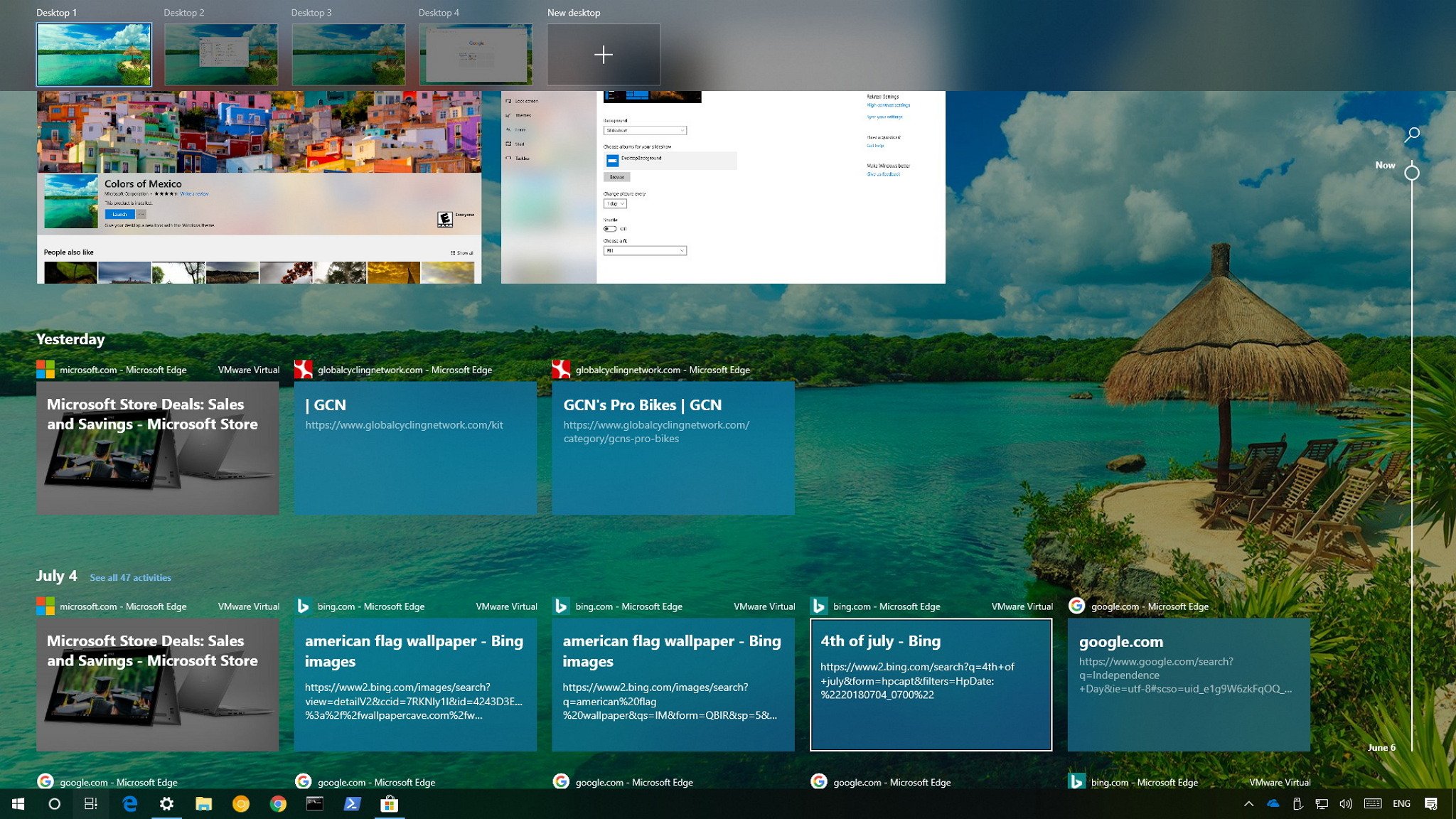Open File Explorer from taskbar
1456x819 pixels.
pyautogui.click(x=203, y=803)
